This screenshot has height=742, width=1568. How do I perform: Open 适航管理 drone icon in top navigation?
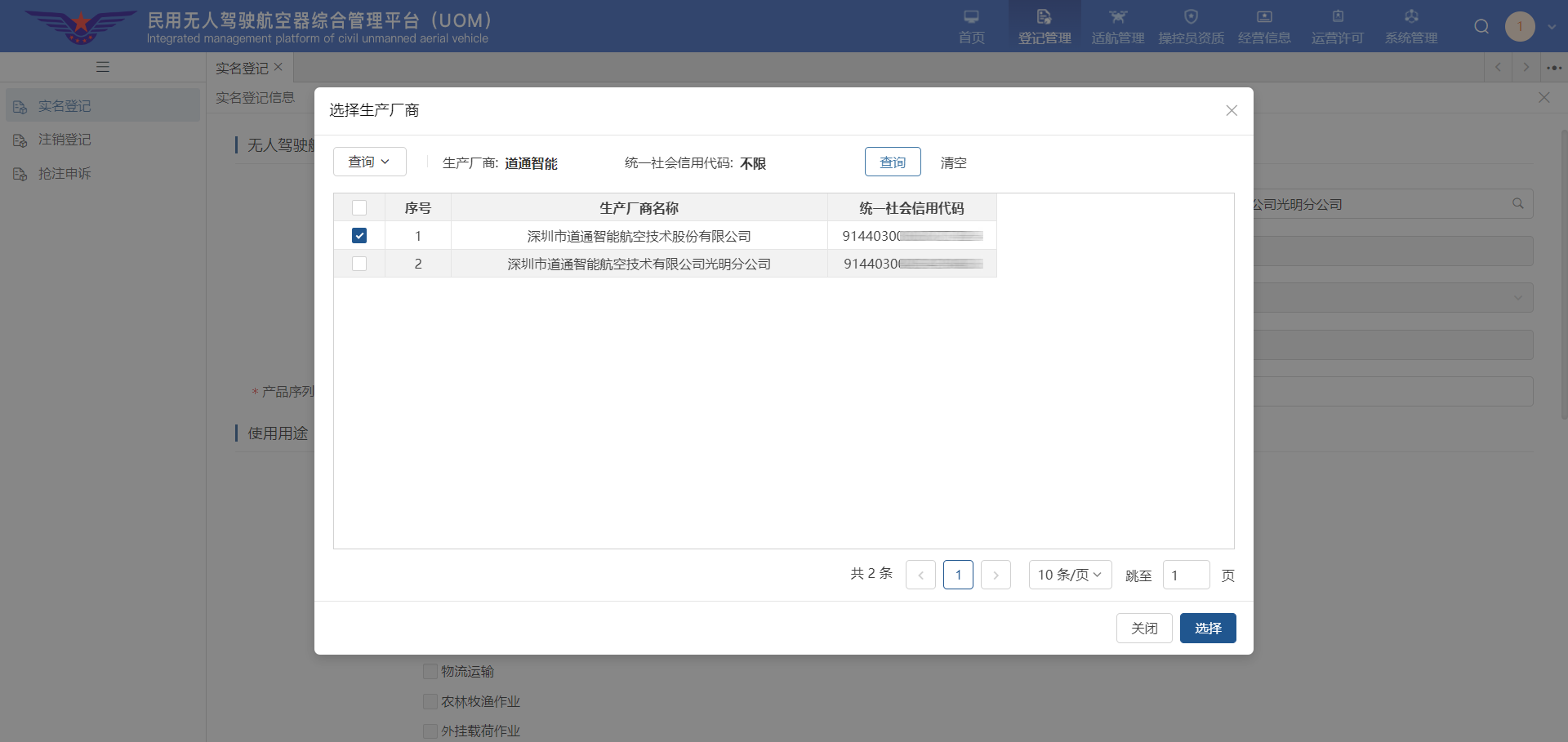(1117, 17)
